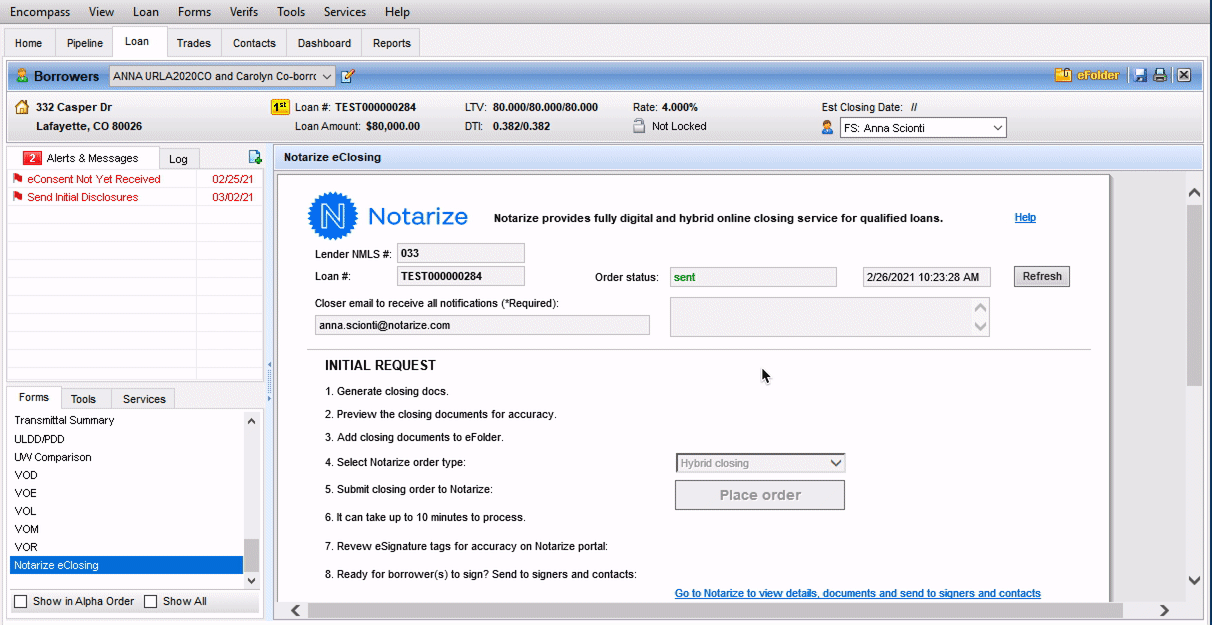Toggle Show All checkbox

pos(151,601)
